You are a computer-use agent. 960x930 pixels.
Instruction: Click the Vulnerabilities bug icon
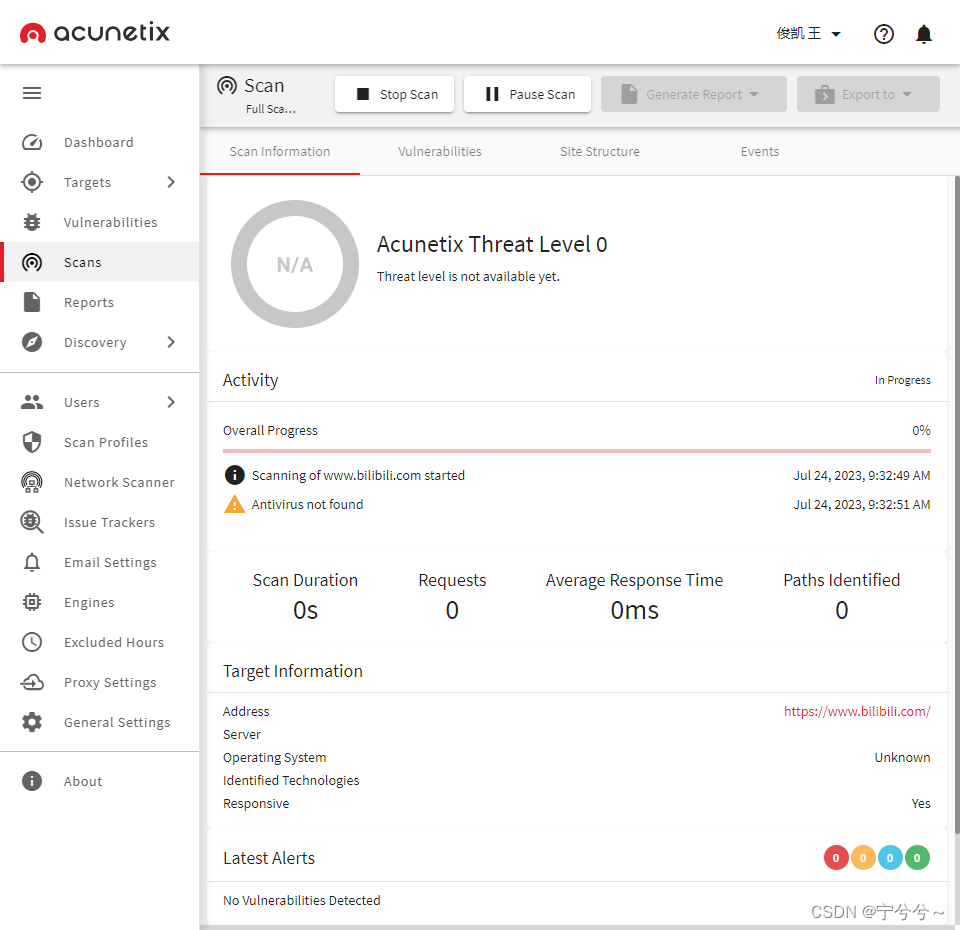click(32, 222)
